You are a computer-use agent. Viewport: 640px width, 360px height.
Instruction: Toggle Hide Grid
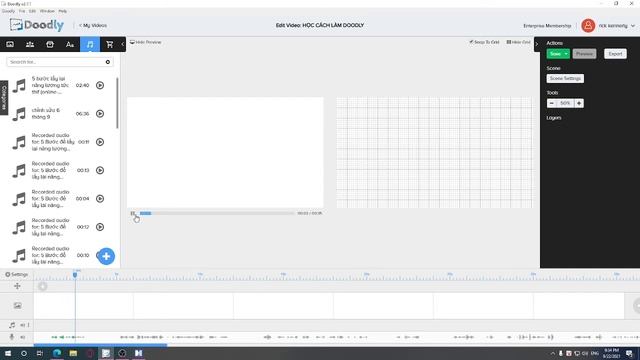pyautogui.click(x=518, y=42)
